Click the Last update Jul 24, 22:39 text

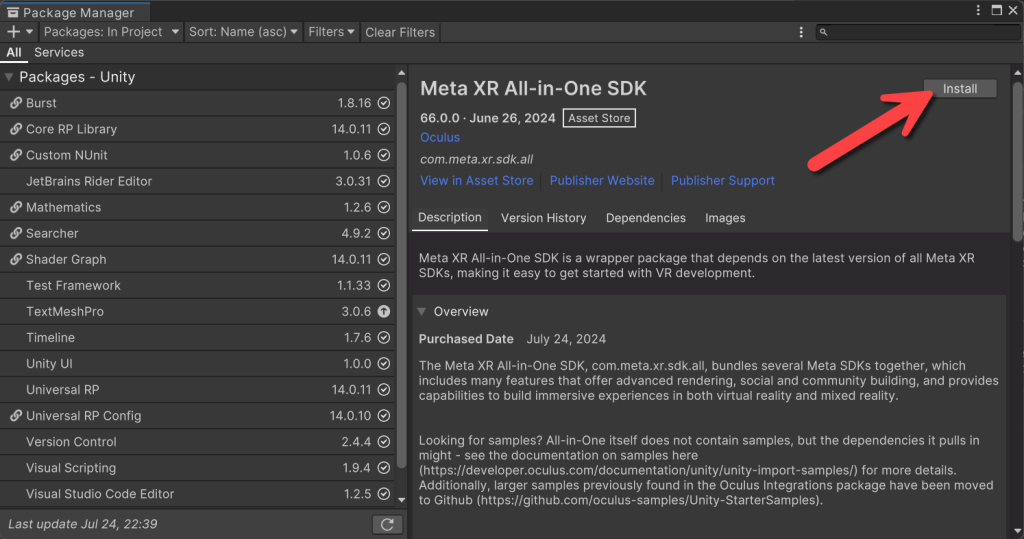[x=82, y=524]
